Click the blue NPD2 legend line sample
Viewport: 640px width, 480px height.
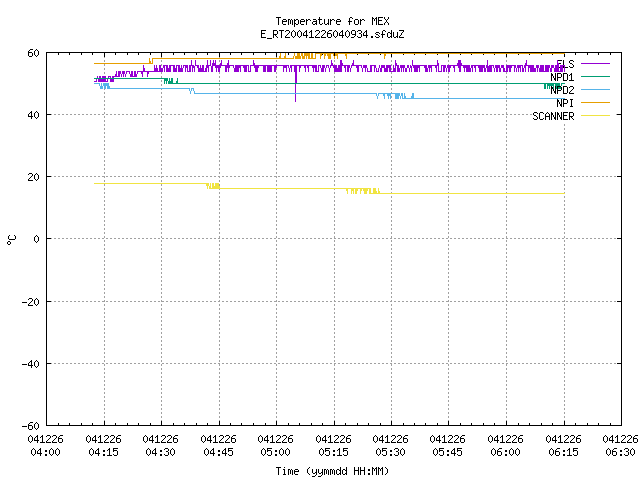pos(595,90)
